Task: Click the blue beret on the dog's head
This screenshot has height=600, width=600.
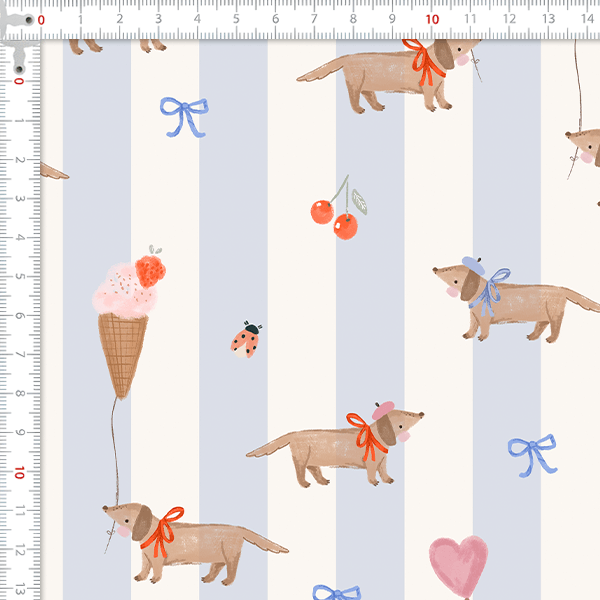Action: coord(472,265)
